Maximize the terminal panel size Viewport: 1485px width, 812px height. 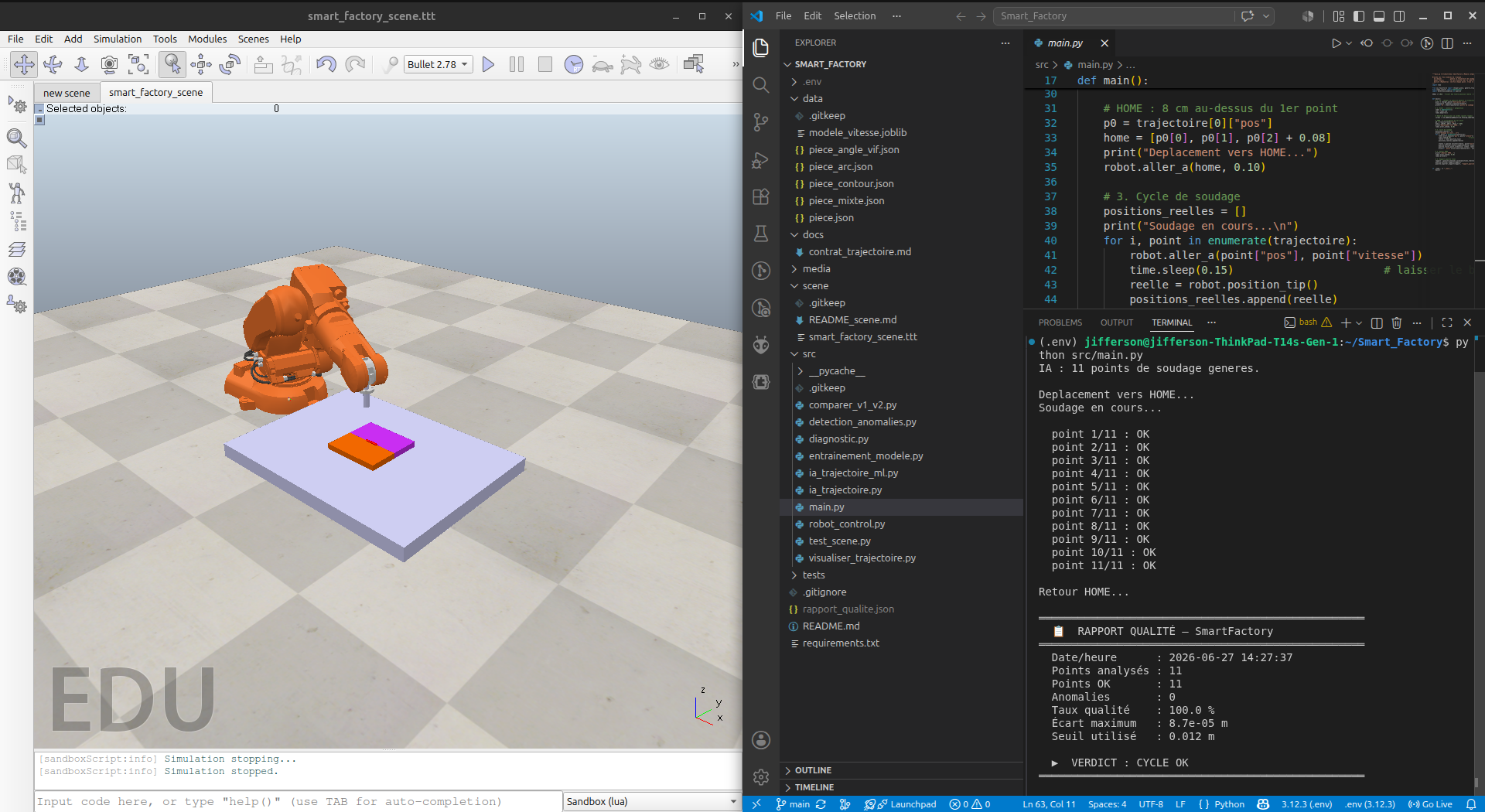click(1447, 322)
